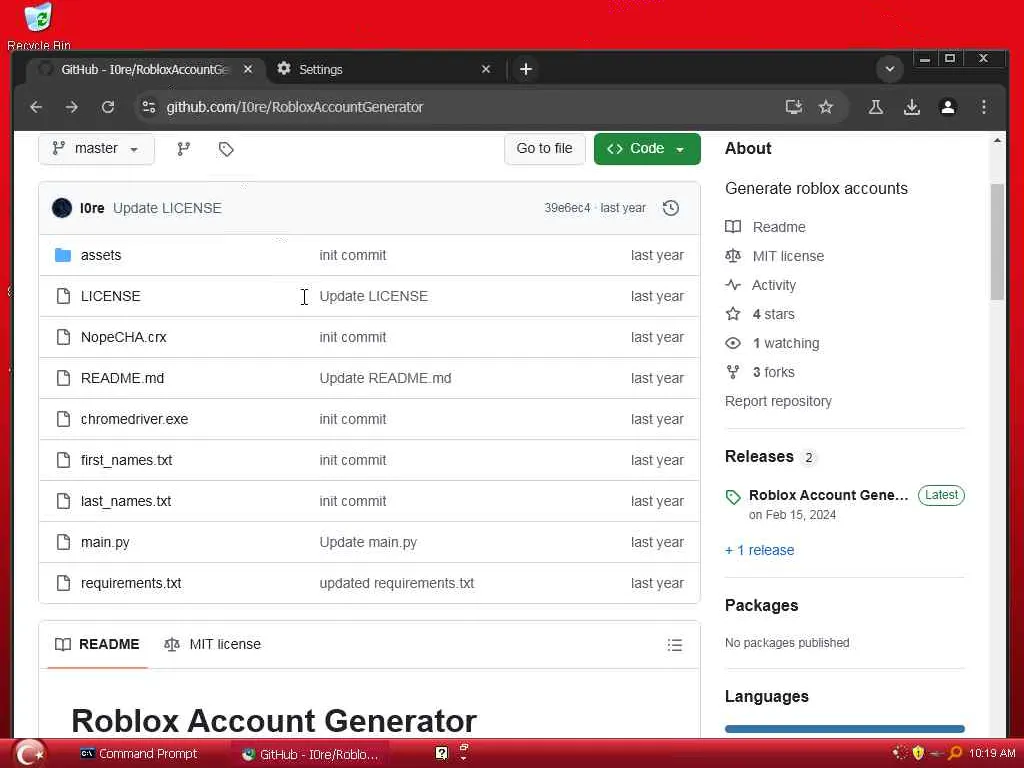Click the install app icon in address bar
Viewport: 1024px width, 768px height.
[x=793, y=107]
